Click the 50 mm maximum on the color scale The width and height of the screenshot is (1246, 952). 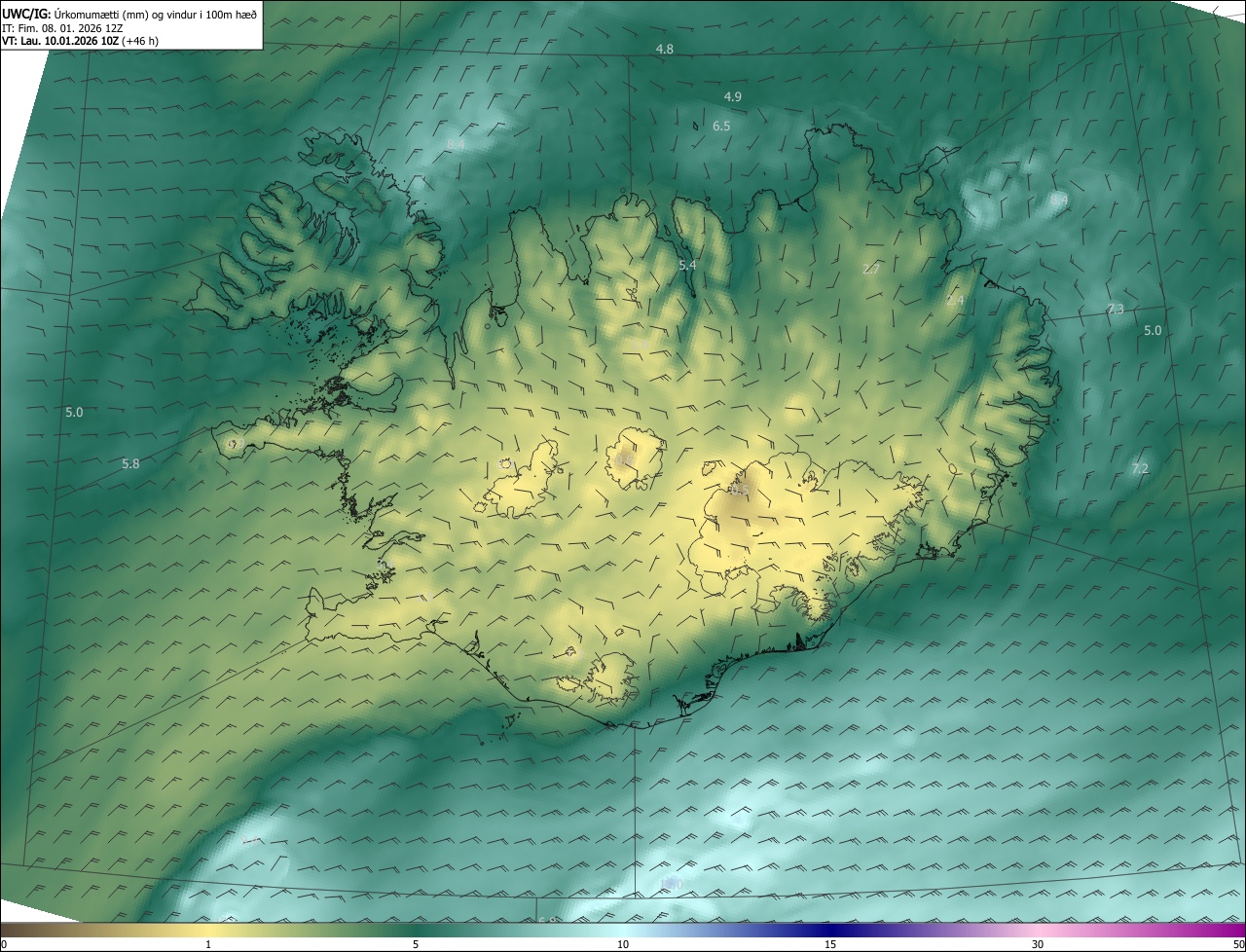click(1238, 944)
